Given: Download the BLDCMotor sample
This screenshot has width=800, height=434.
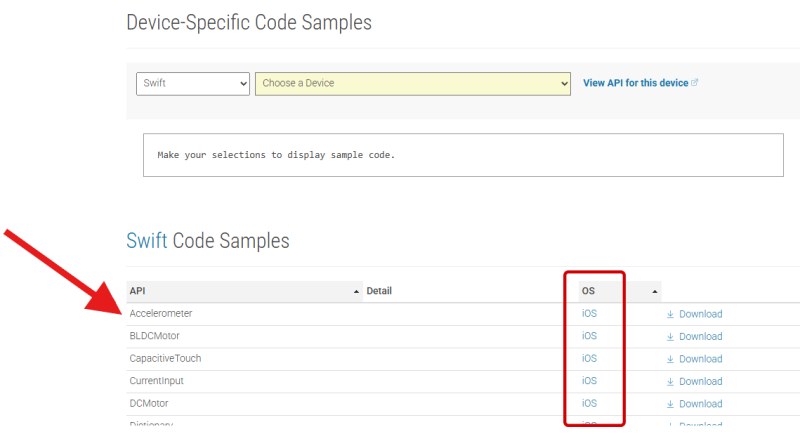Looking at the screenshot, I should tap(700, 337).
